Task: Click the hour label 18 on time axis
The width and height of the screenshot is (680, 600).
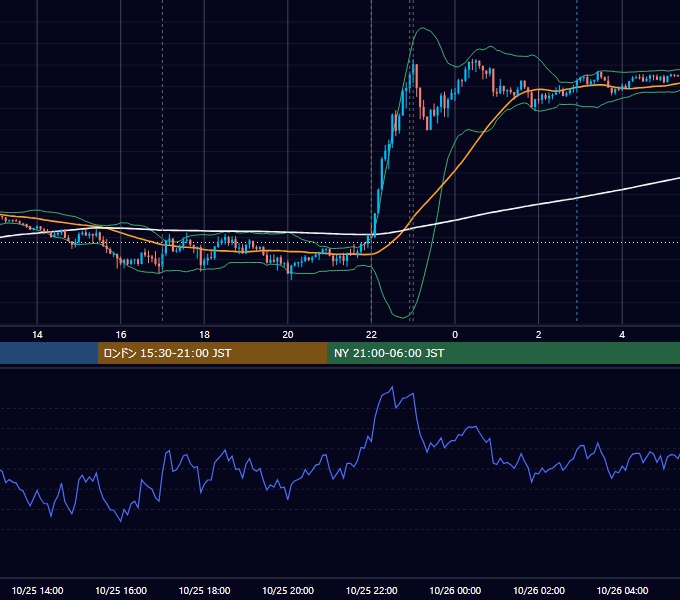Action: coord(204,335)
